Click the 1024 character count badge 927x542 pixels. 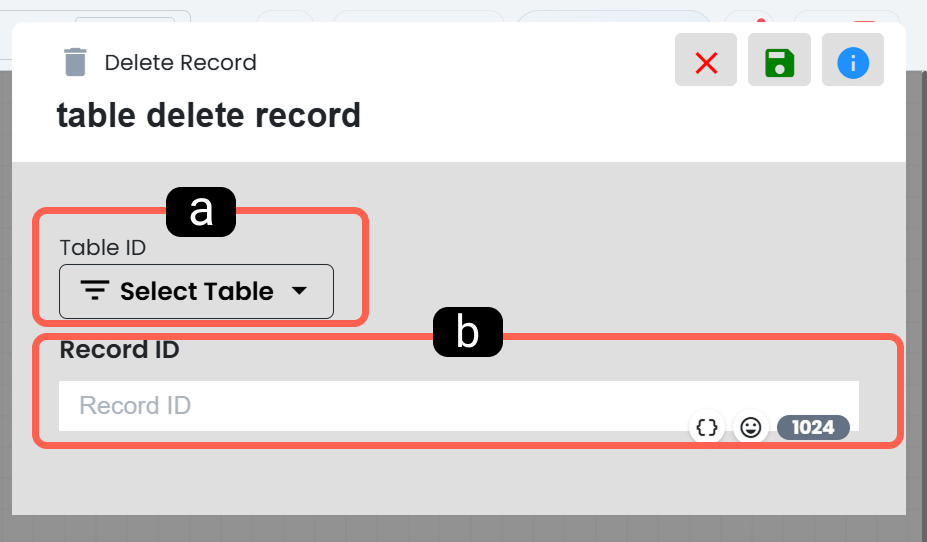click(x=813, y=427)
